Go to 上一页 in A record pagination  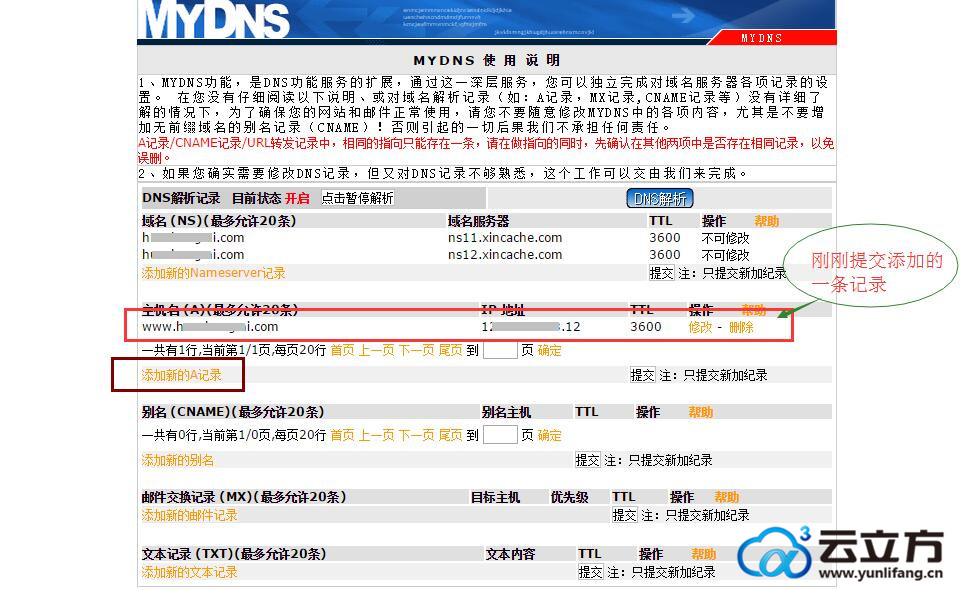click(377, 350)
